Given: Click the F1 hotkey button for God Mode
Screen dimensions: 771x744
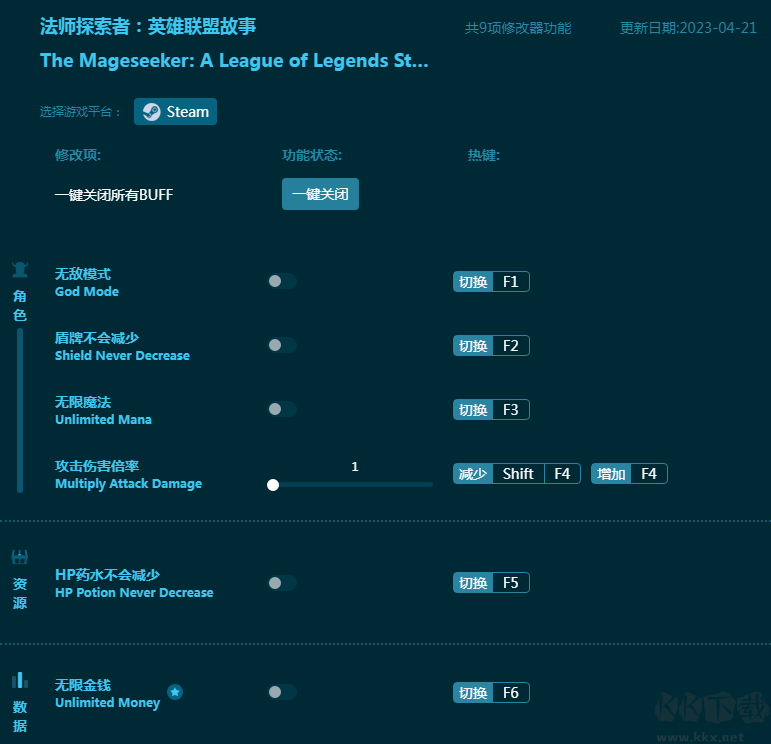Looking at the screenshot, I should [510, 282].
